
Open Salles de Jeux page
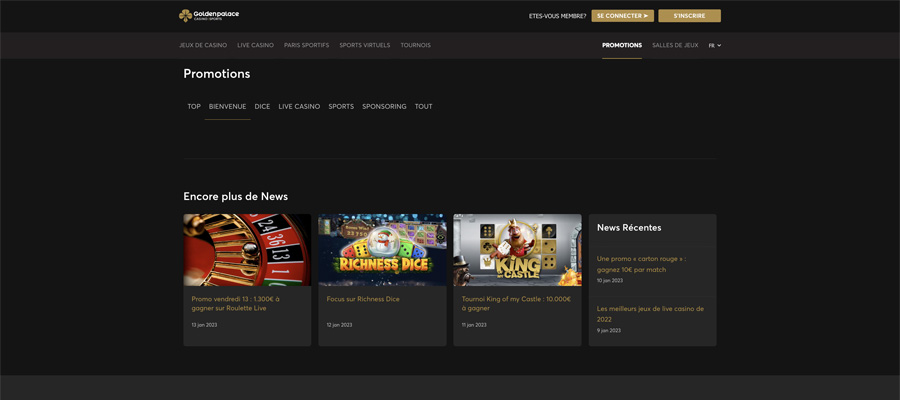pyautogui.click(x=675, y=45)
